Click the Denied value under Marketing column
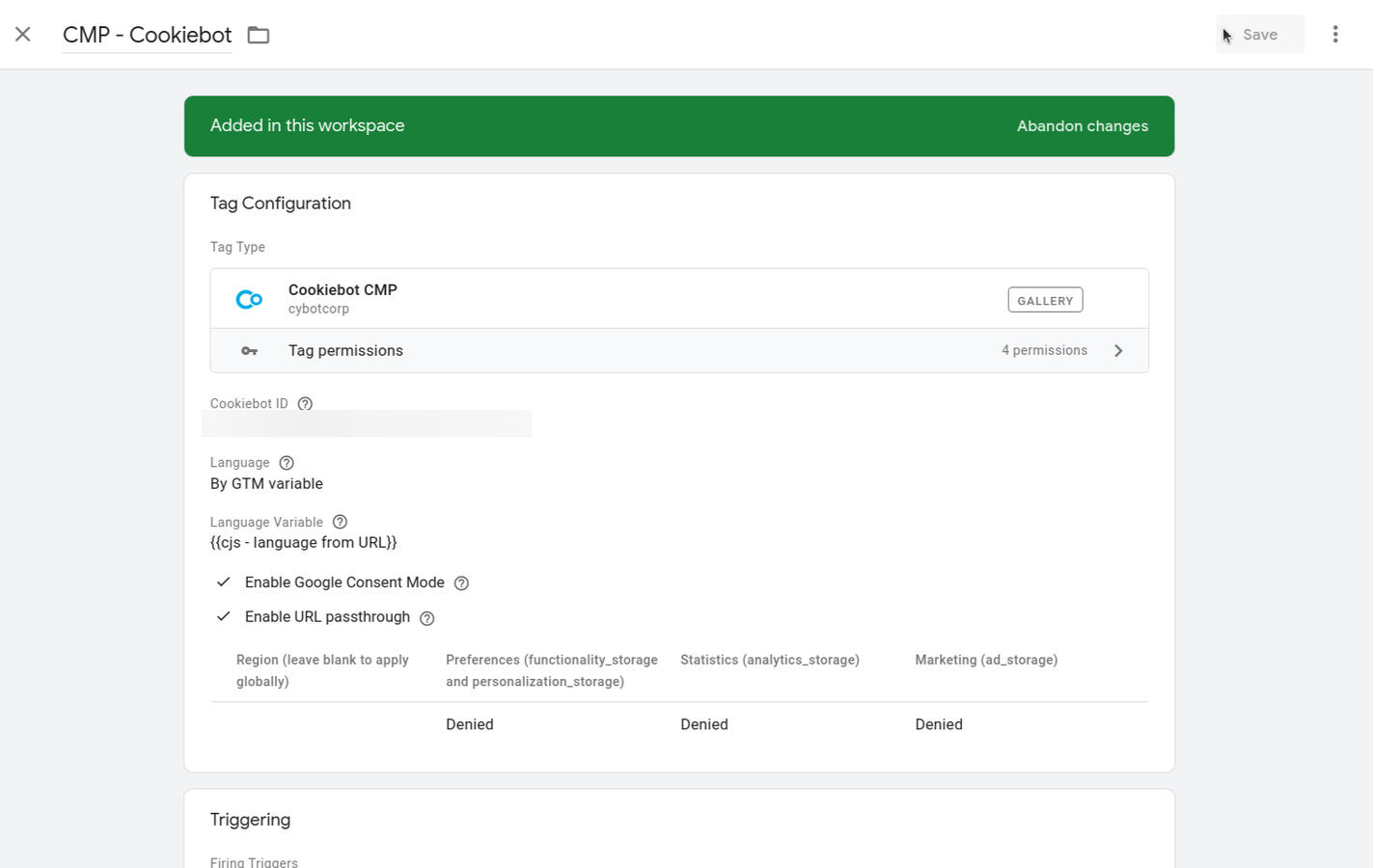The height and width of the screenshot is (868, 1373). (939, 724)
